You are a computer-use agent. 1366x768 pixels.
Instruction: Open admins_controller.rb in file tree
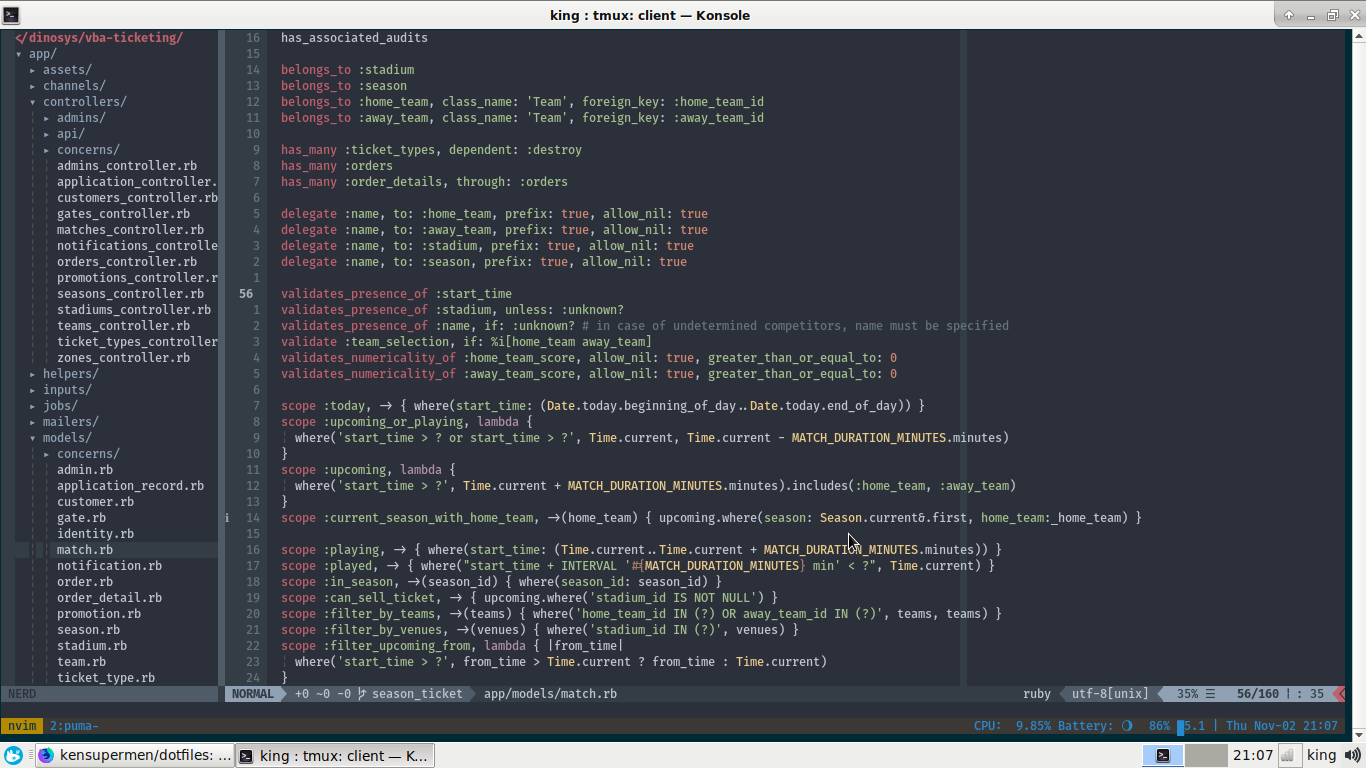tap(127, 166)
